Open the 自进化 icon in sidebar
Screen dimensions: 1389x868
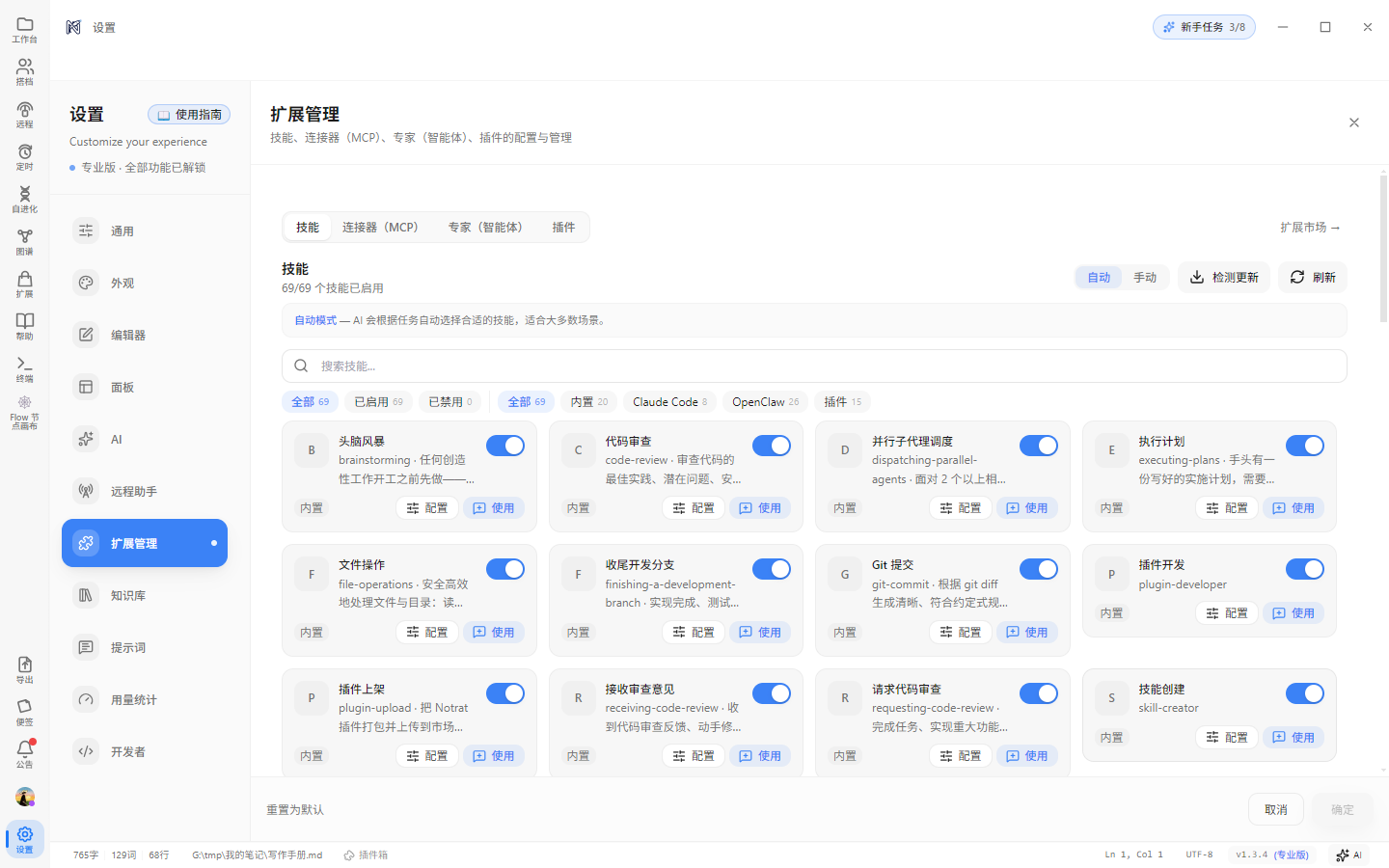tap(25, 200)
